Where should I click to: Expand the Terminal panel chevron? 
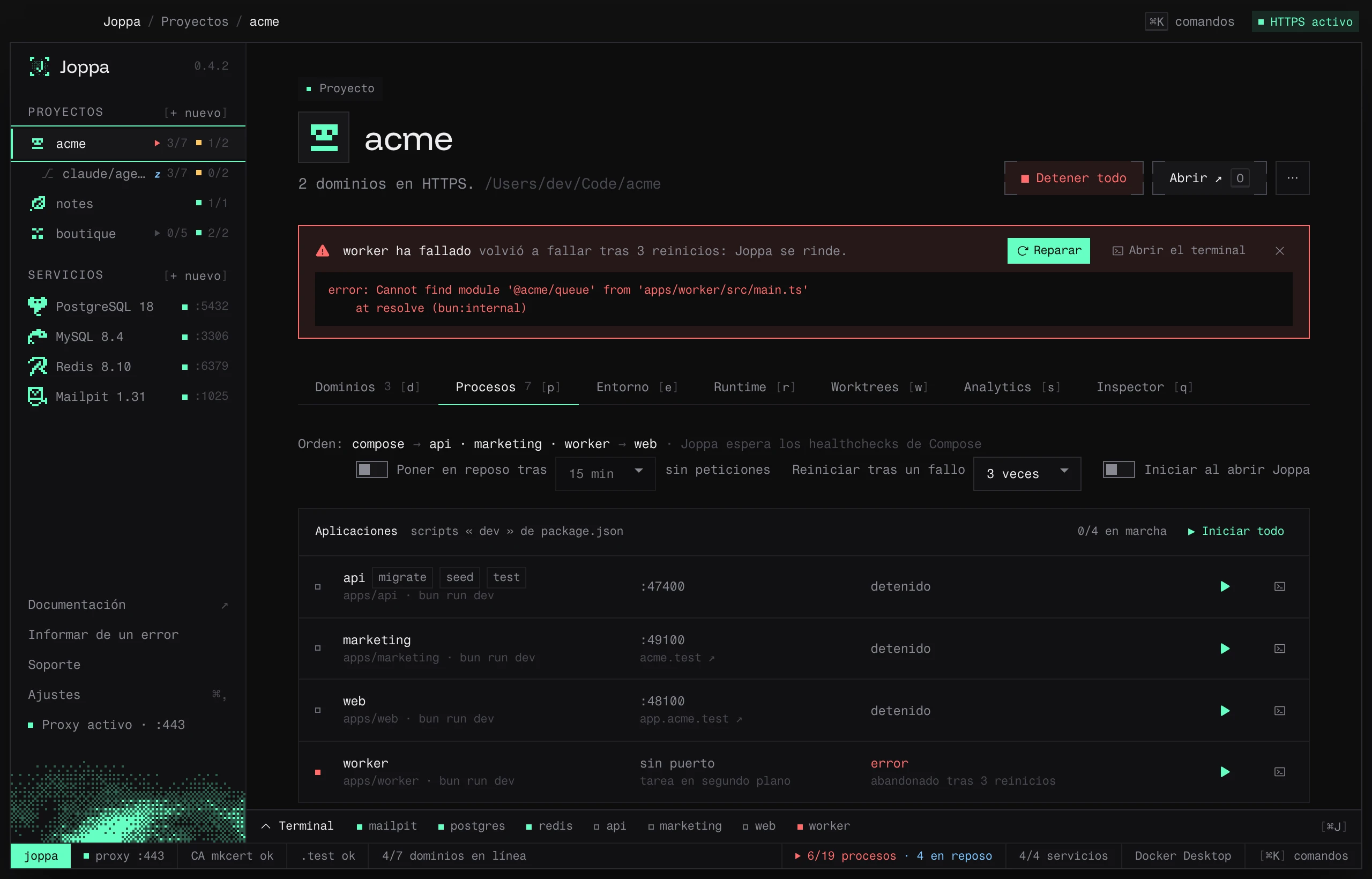(265, 826)
